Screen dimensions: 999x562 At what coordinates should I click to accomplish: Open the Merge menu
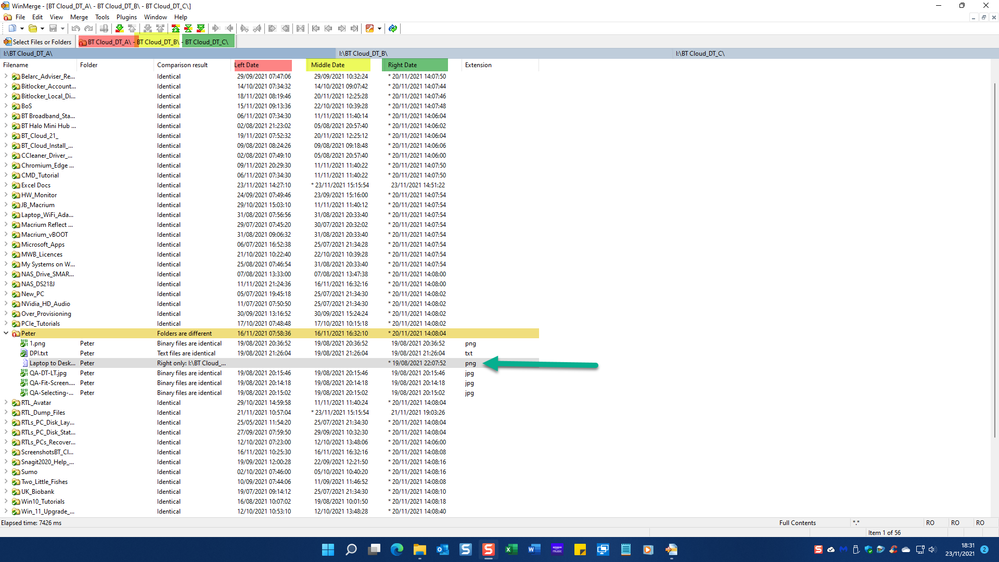pyautogui.click(x=78, y=17)
